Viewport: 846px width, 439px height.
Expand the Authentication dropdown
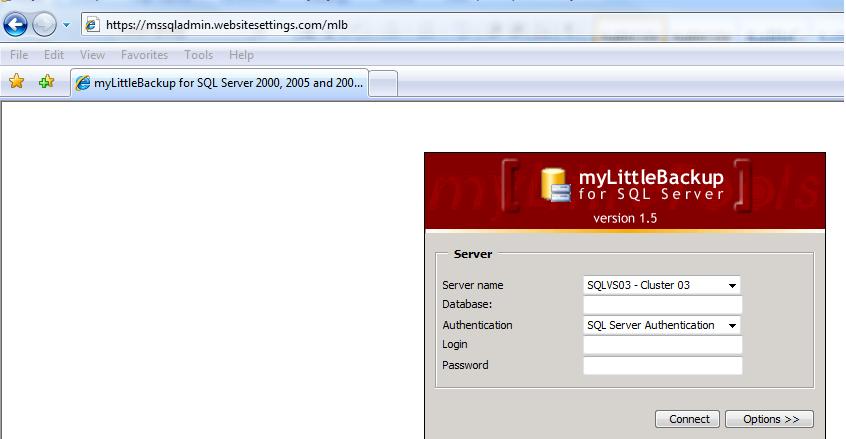coord(662,325)
